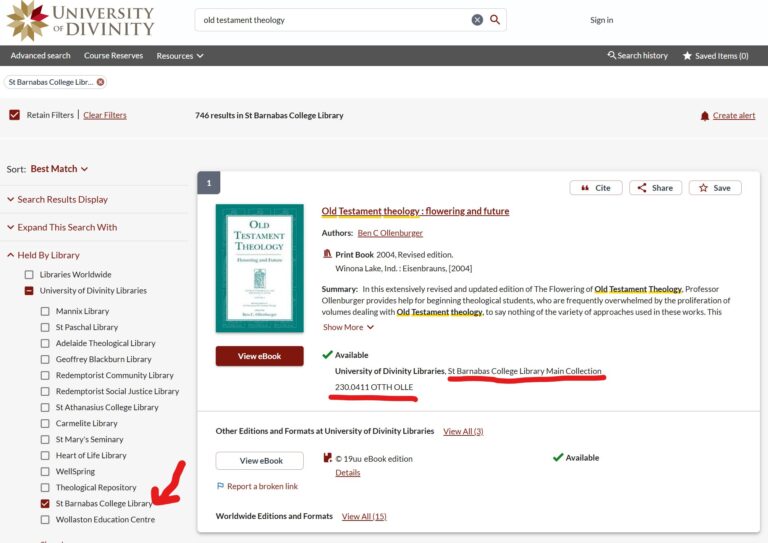The width and height of the screenshot is (768, 543).
Task: Open Saved Items star icon
Action: click(x=687, y=56)
